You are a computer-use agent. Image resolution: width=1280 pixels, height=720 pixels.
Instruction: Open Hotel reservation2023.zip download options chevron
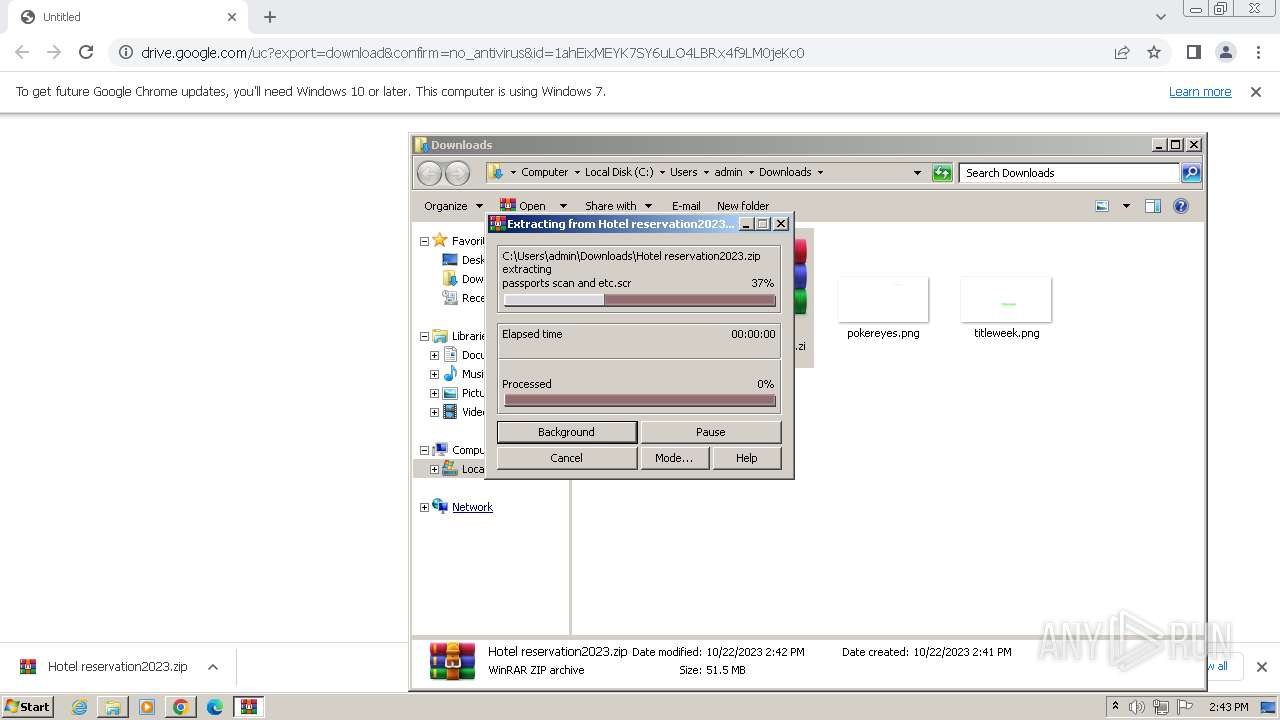(x=212, y=667)
